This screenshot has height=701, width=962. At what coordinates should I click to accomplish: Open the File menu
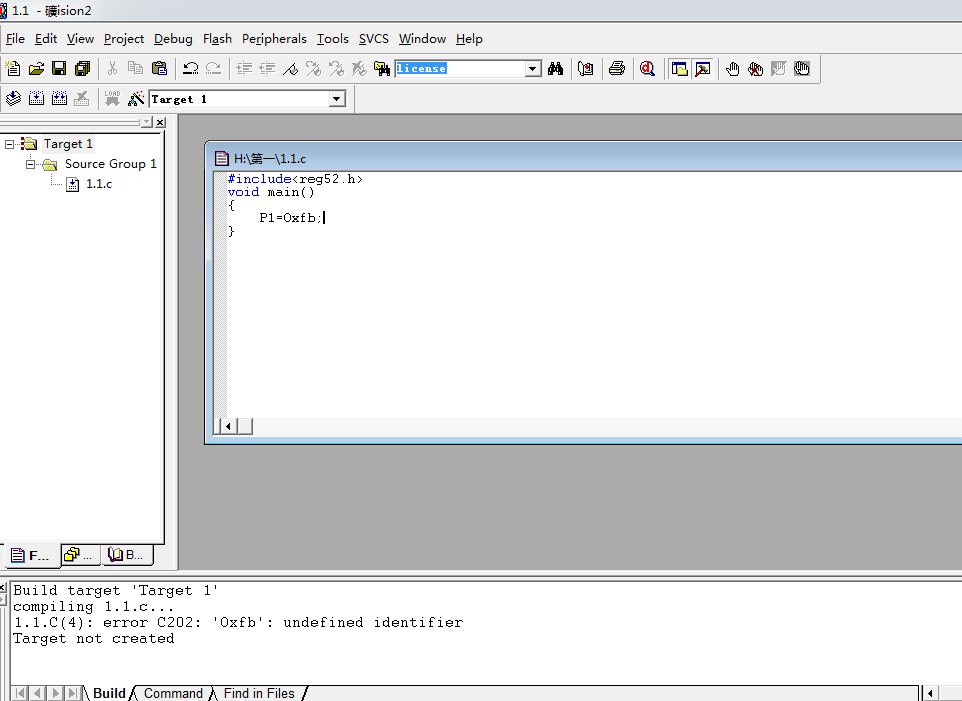click(15, 39)
